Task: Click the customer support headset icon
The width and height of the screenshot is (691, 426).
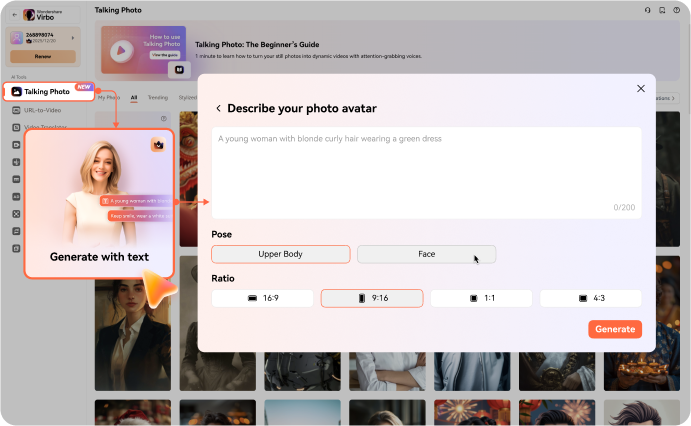Action: [648, 10]
